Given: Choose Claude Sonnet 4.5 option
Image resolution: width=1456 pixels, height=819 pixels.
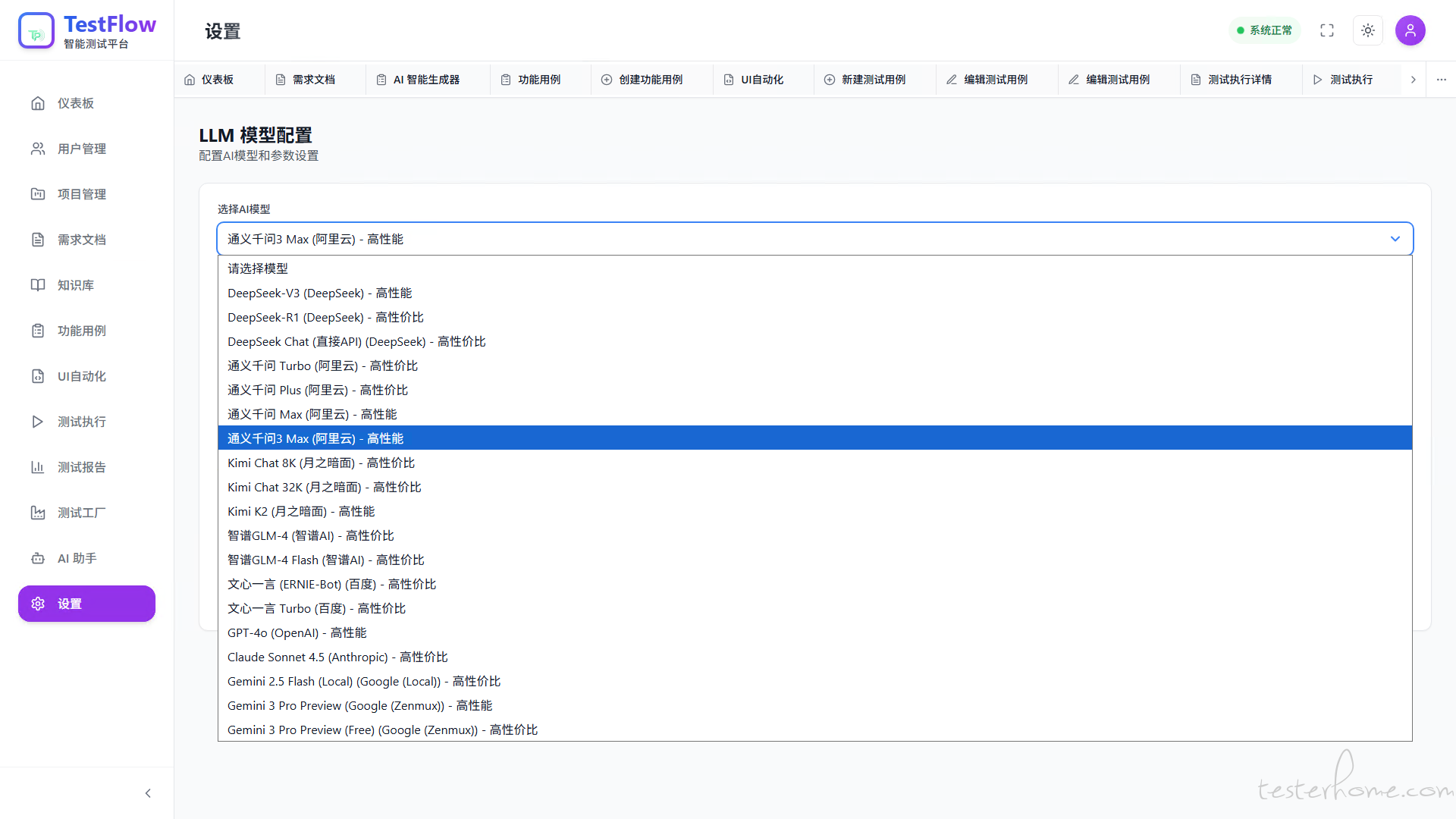Looking at the screenshot, I should point(337,657).
